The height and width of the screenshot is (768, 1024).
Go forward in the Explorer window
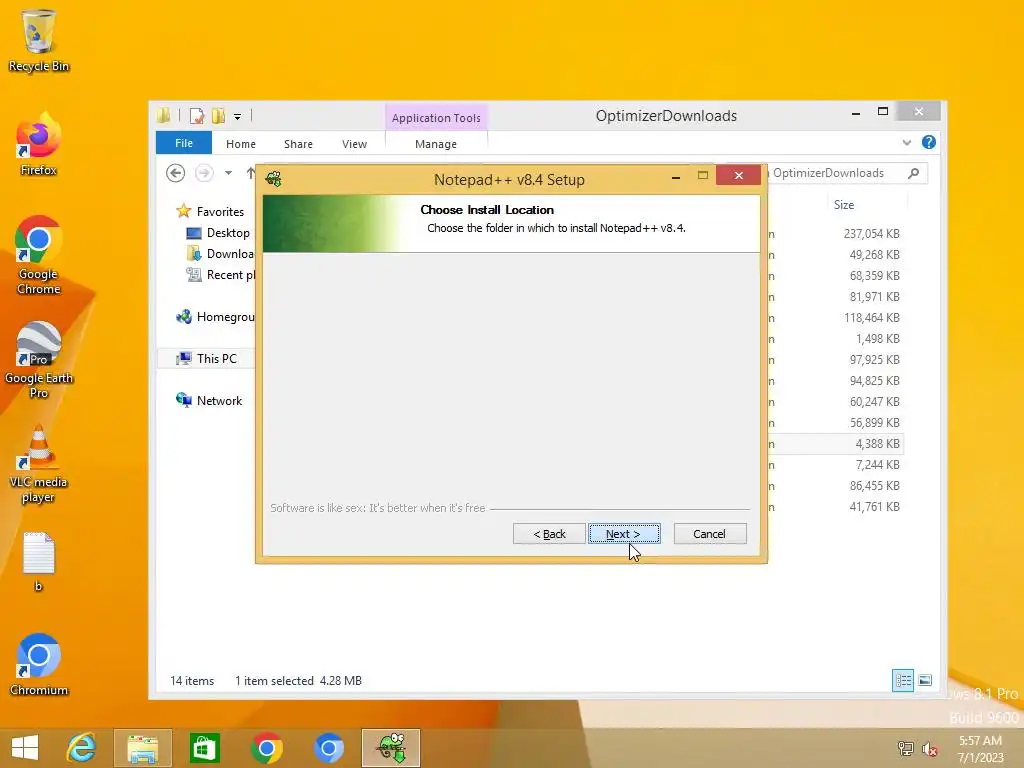(x=204, y=173)
